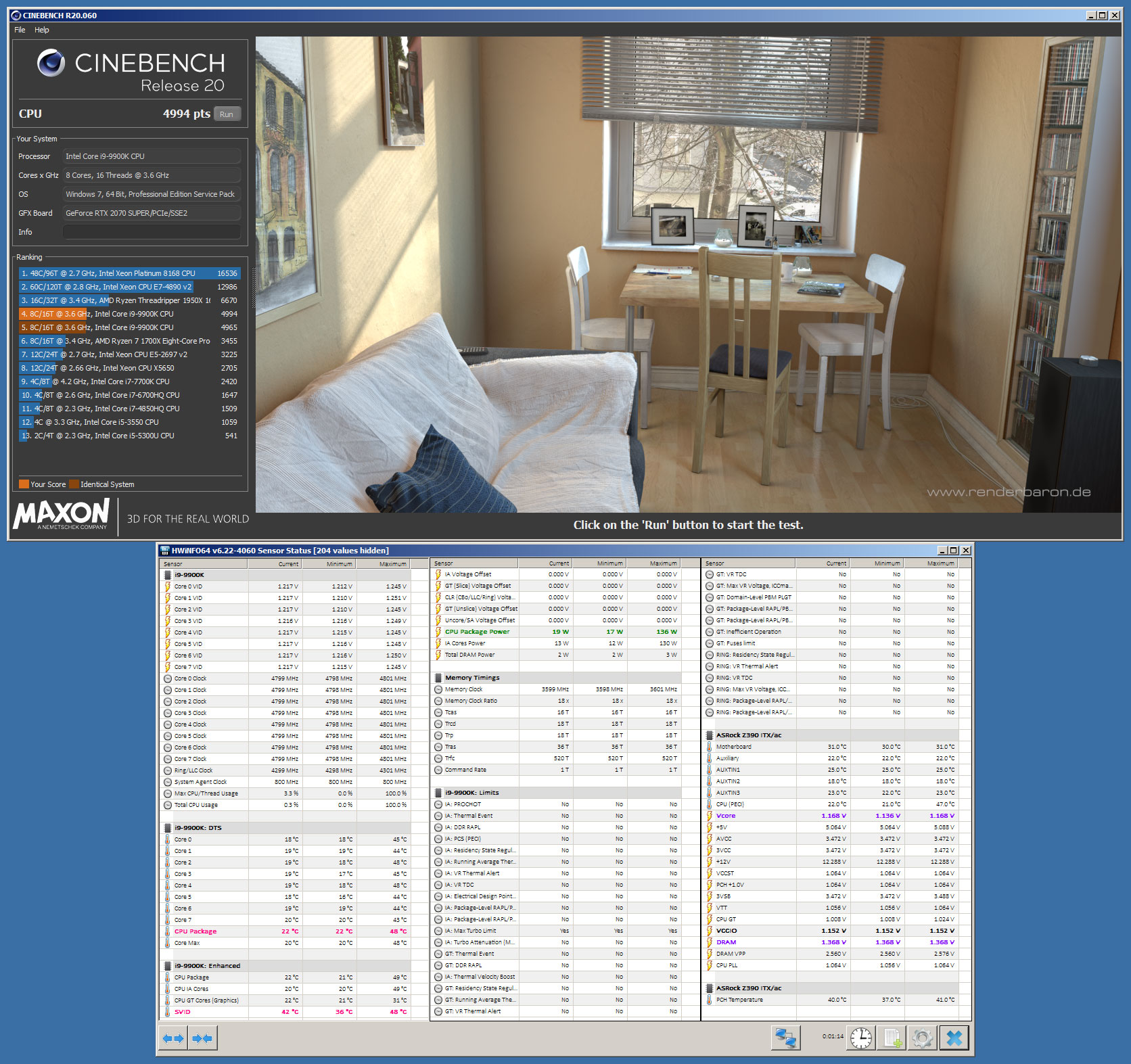1131x1064 pixels.
Task: Click the HWiNFO64 title bar app icon
Action: (164, 551)
